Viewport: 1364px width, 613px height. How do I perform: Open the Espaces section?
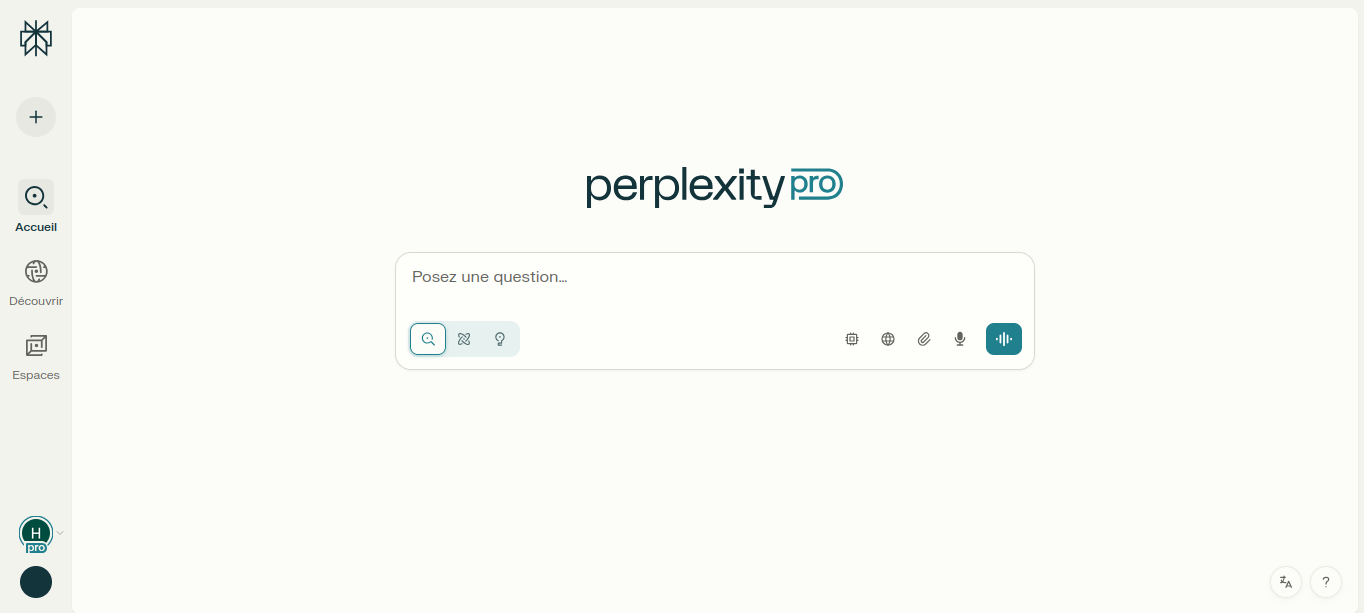click(36, 346)
